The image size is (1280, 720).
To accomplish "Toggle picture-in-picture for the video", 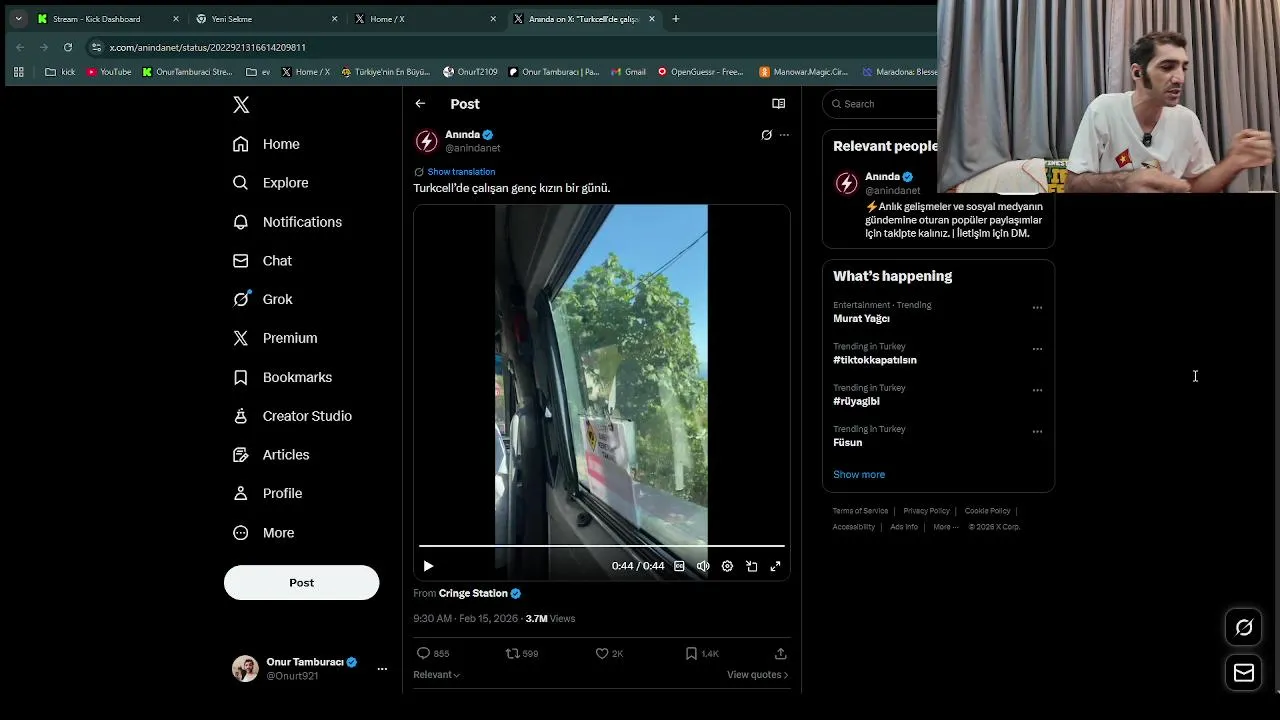I will point(751,566).
